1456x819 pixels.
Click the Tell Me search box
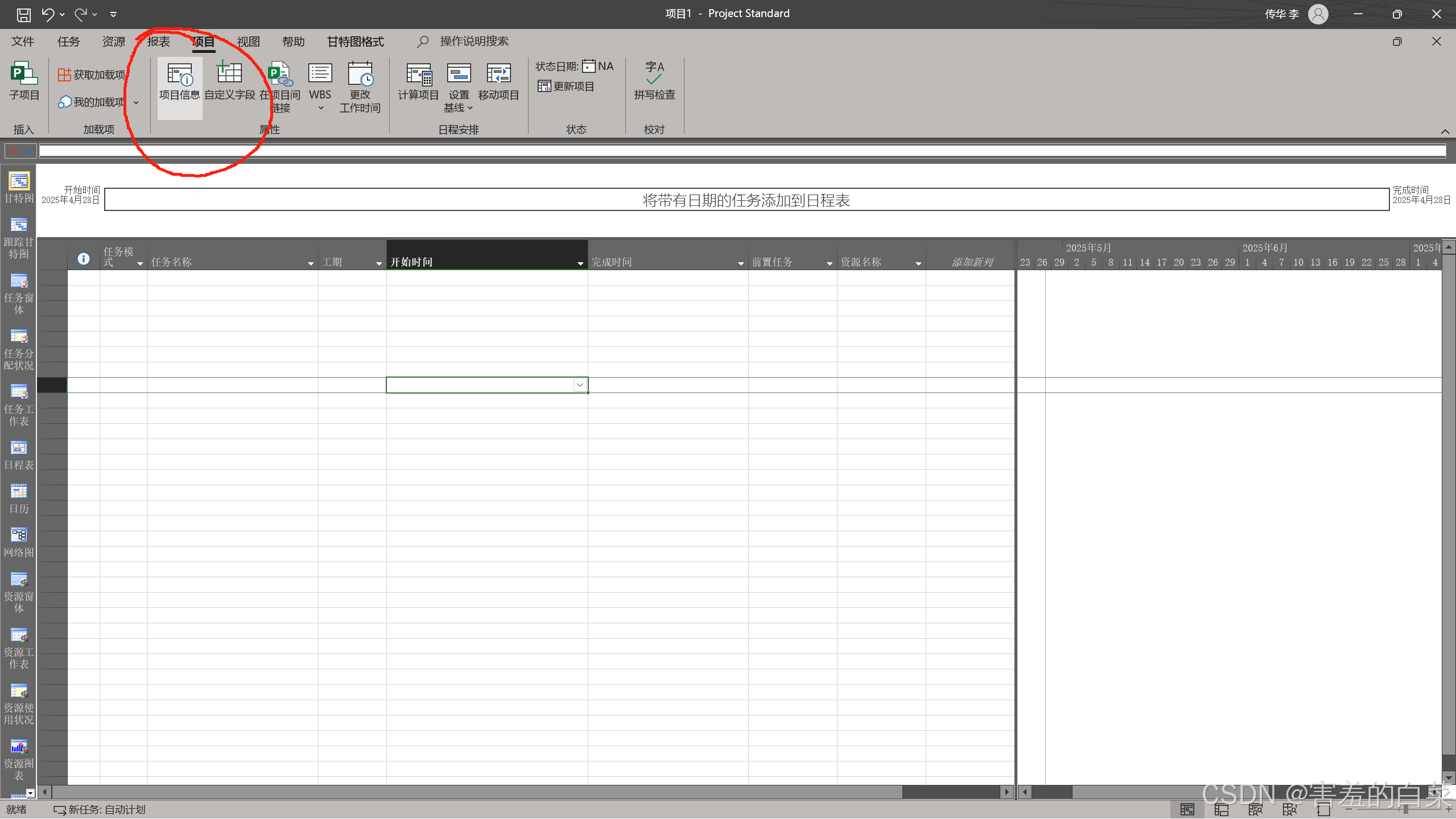[x=473, y=42]
